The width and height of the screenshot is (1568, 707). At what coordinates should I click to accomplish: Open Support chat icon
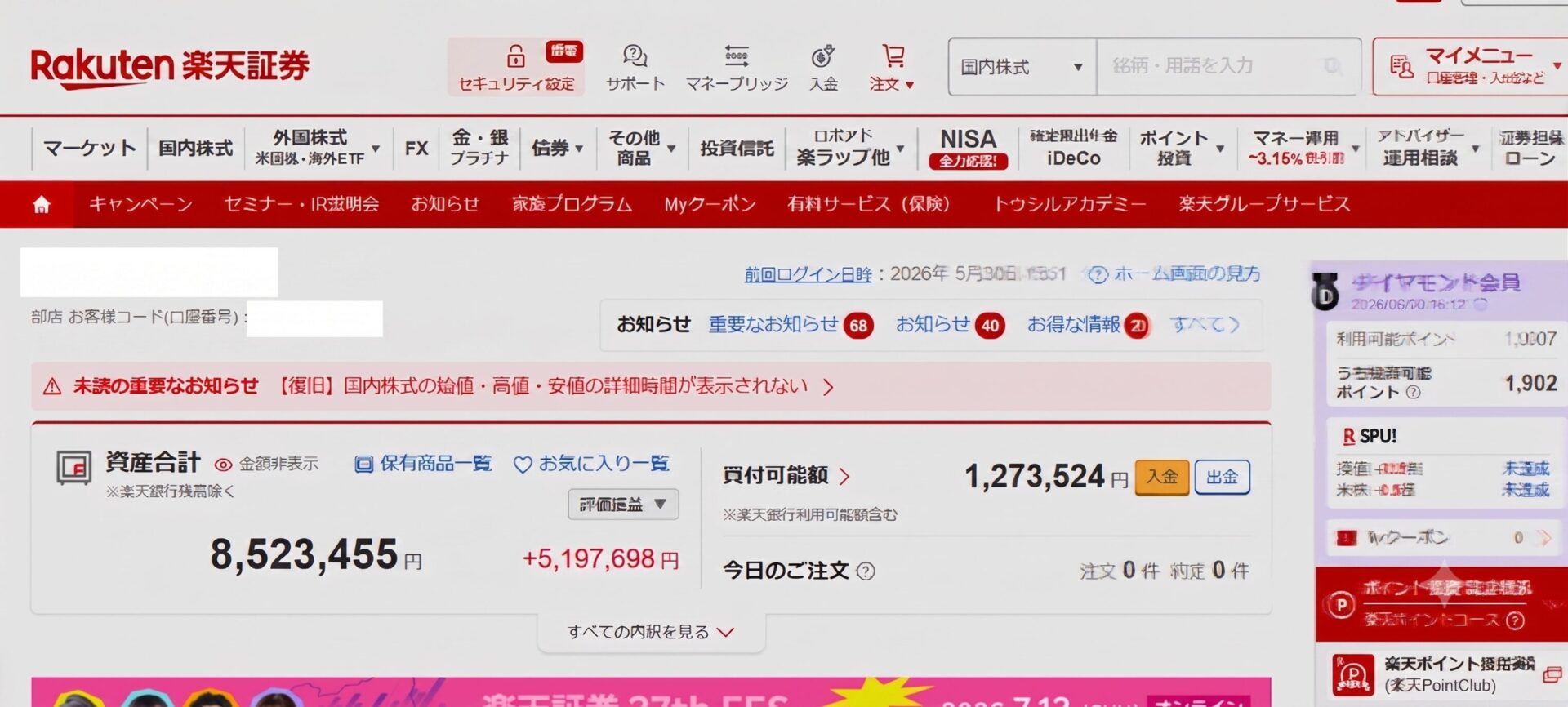coord(635,56)
